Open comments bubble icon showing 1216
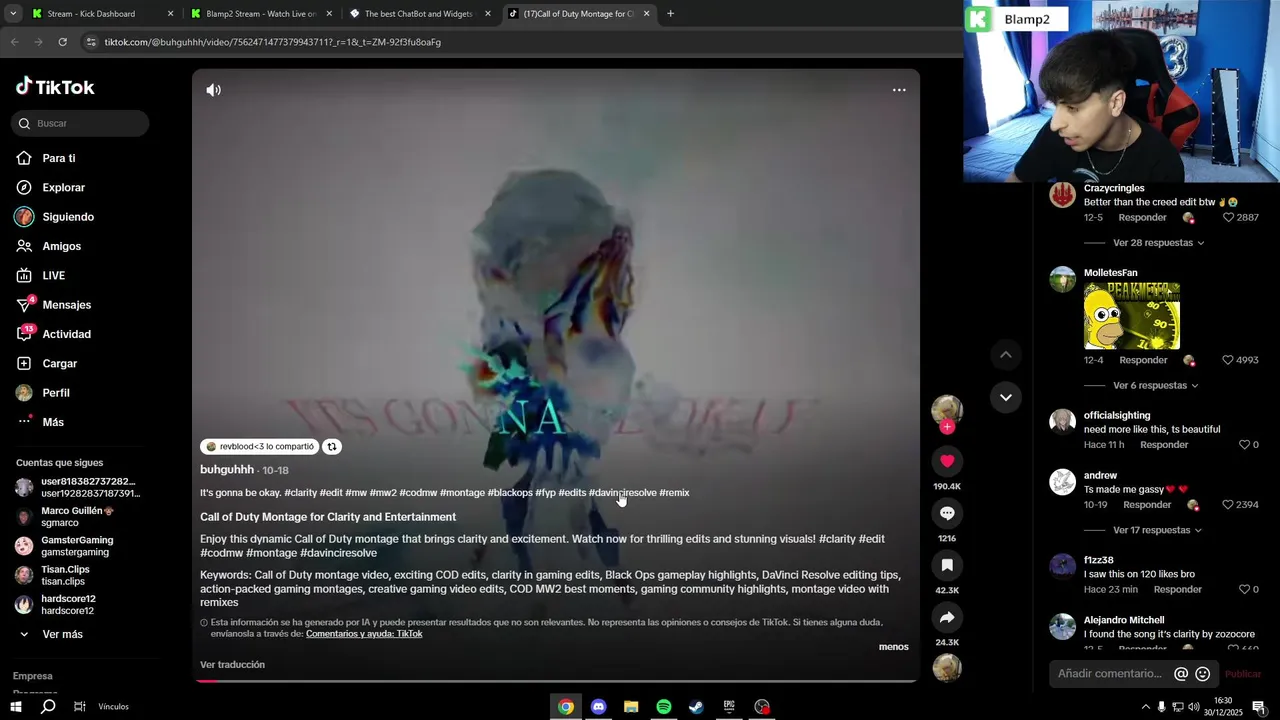This screenshot has width=1280, height=720. pos(947,513)
